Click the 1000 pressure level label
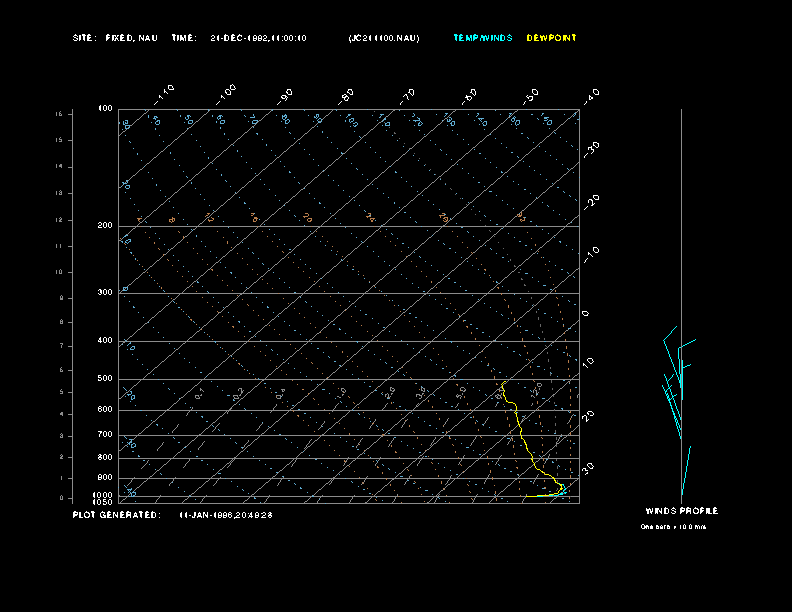 coord(103,495)
